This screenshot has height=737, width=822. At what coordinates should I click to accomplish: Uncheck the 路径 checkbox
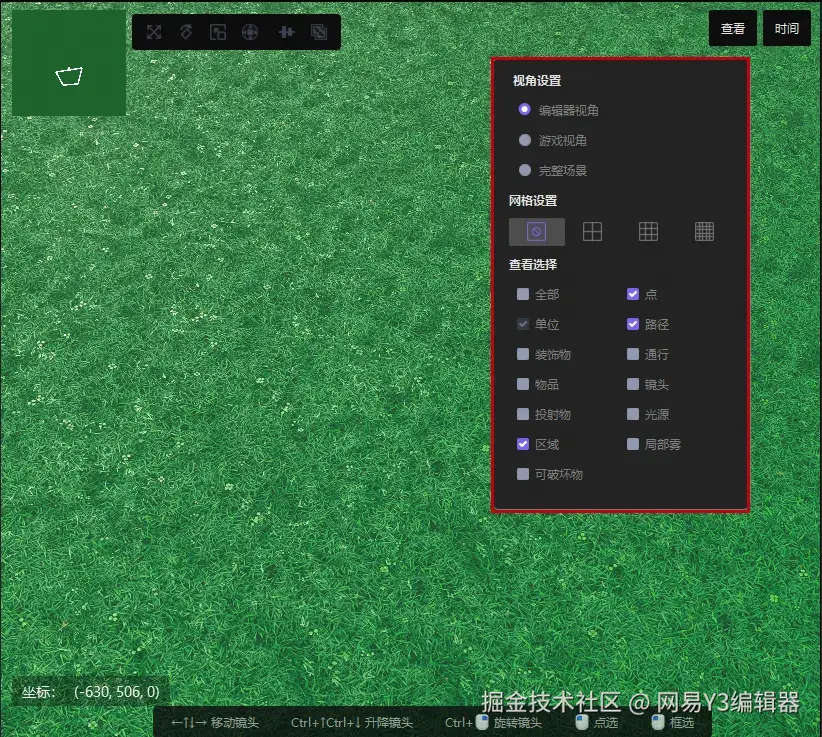click(x=633, y=324)
